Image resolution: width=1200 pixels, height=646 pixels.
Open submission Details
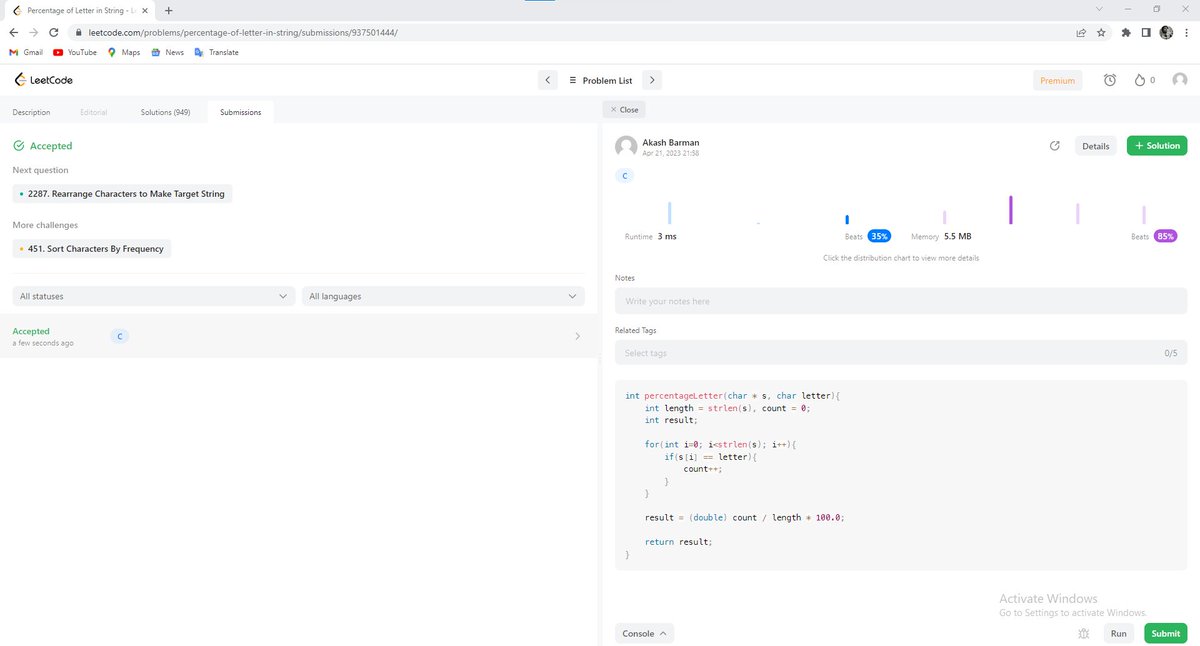tap(1095, 146)
